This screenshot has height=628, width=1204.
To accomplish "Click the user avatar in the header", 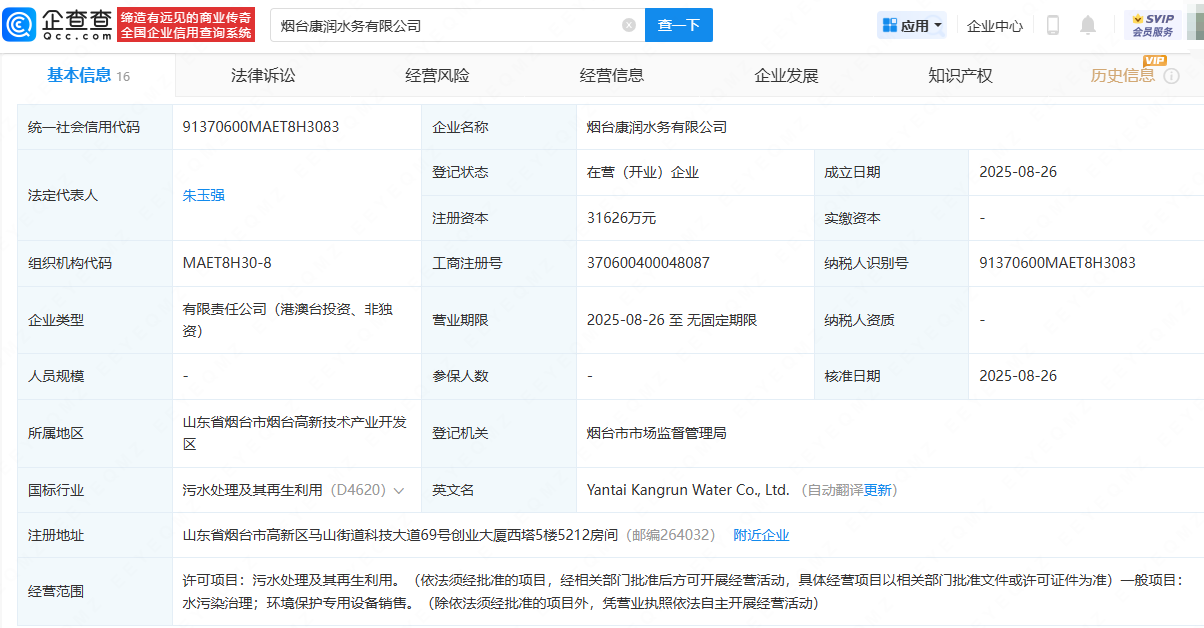I will pos(1195,26).
